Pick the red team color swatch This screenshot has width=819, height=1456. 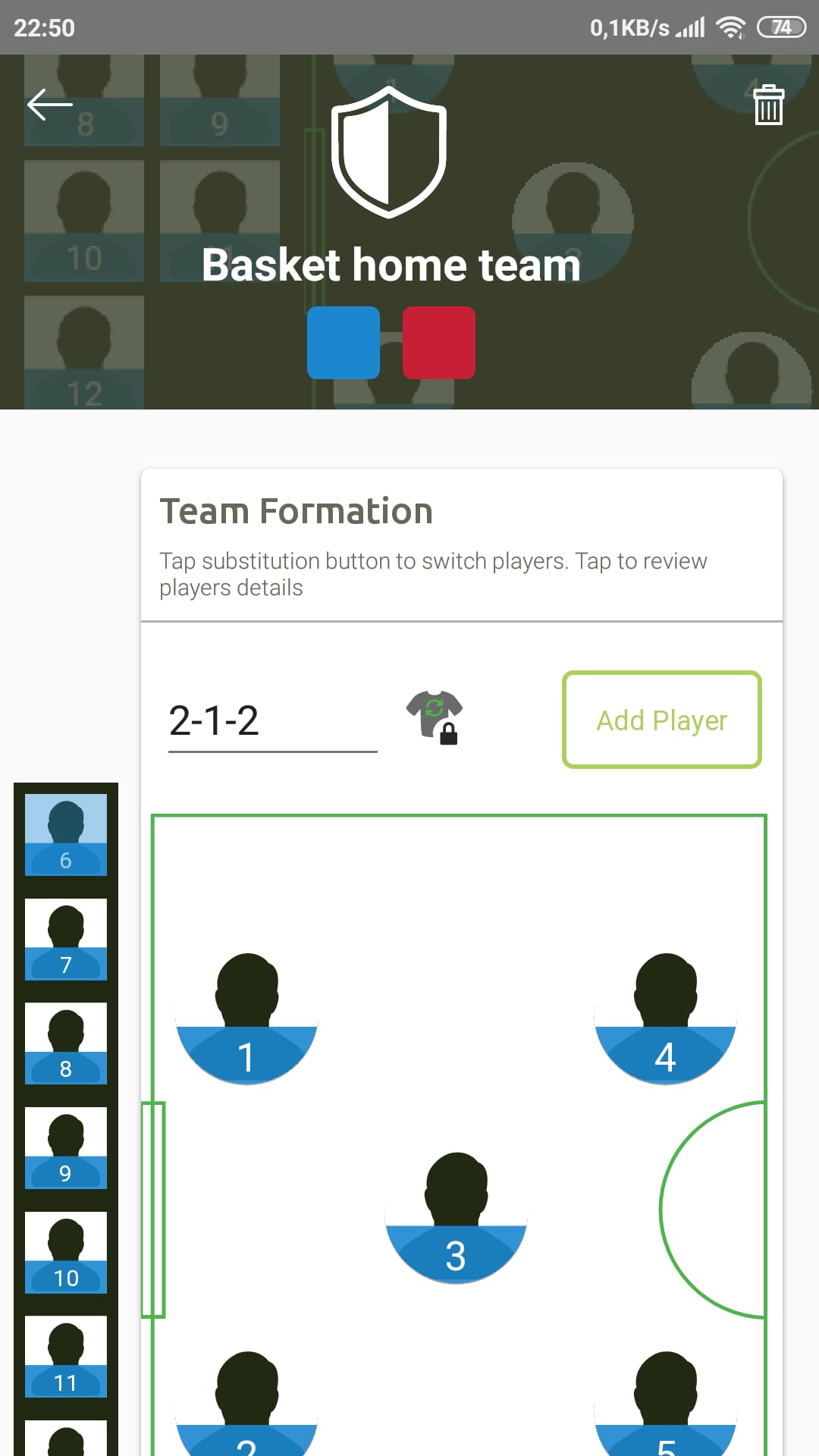pyautogui.click(x=439, y=343)
